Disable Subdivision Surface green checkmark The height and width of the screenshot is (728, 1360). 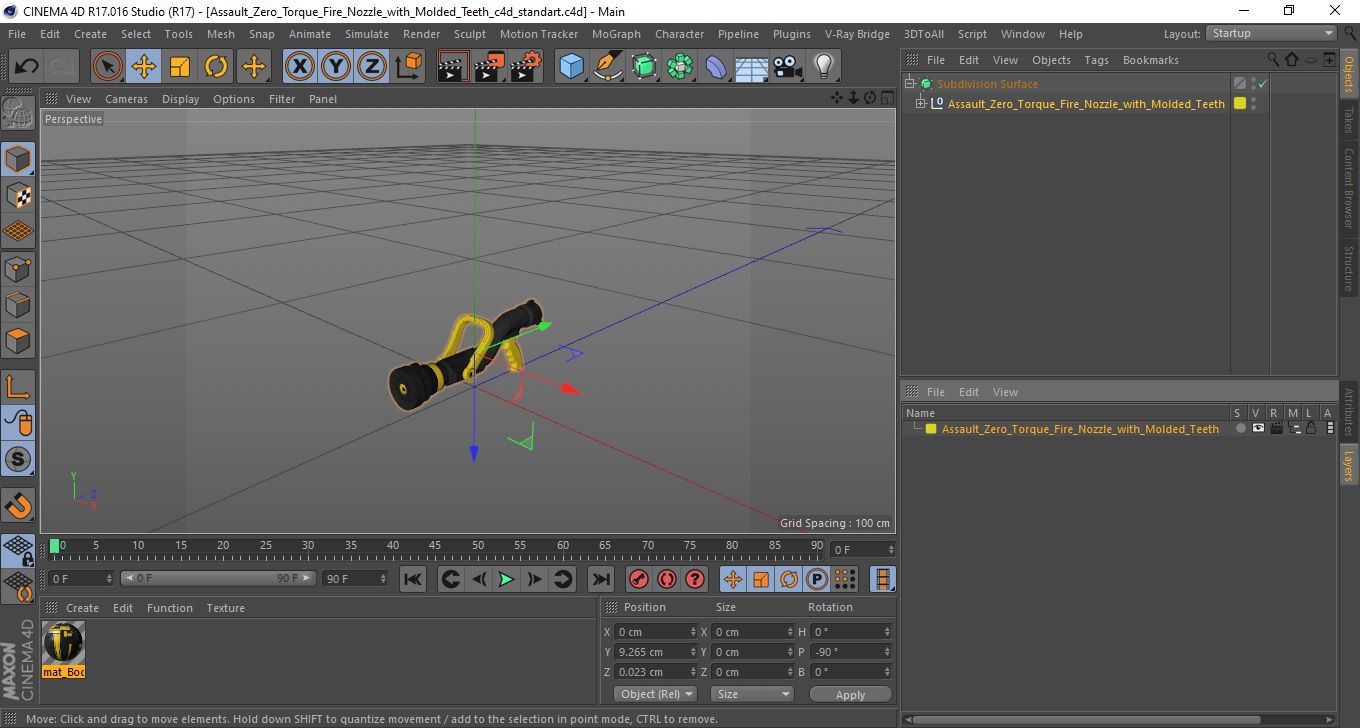click(1263, 84)
